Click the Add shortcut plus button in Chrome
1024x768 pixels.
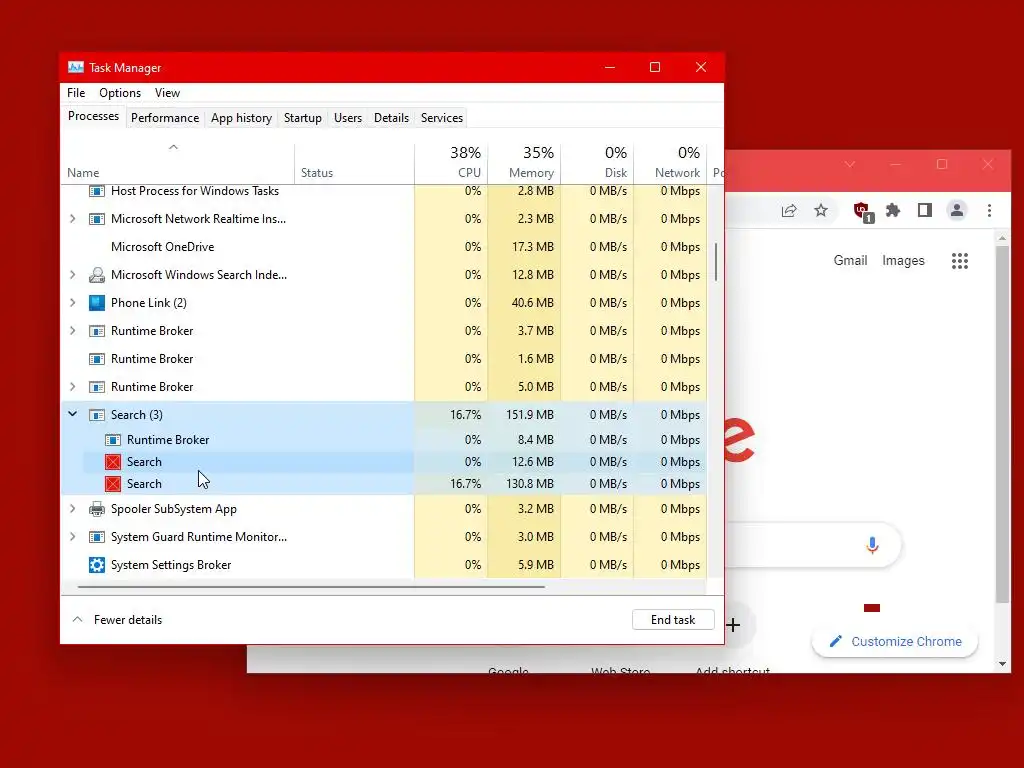click(733, 625)
